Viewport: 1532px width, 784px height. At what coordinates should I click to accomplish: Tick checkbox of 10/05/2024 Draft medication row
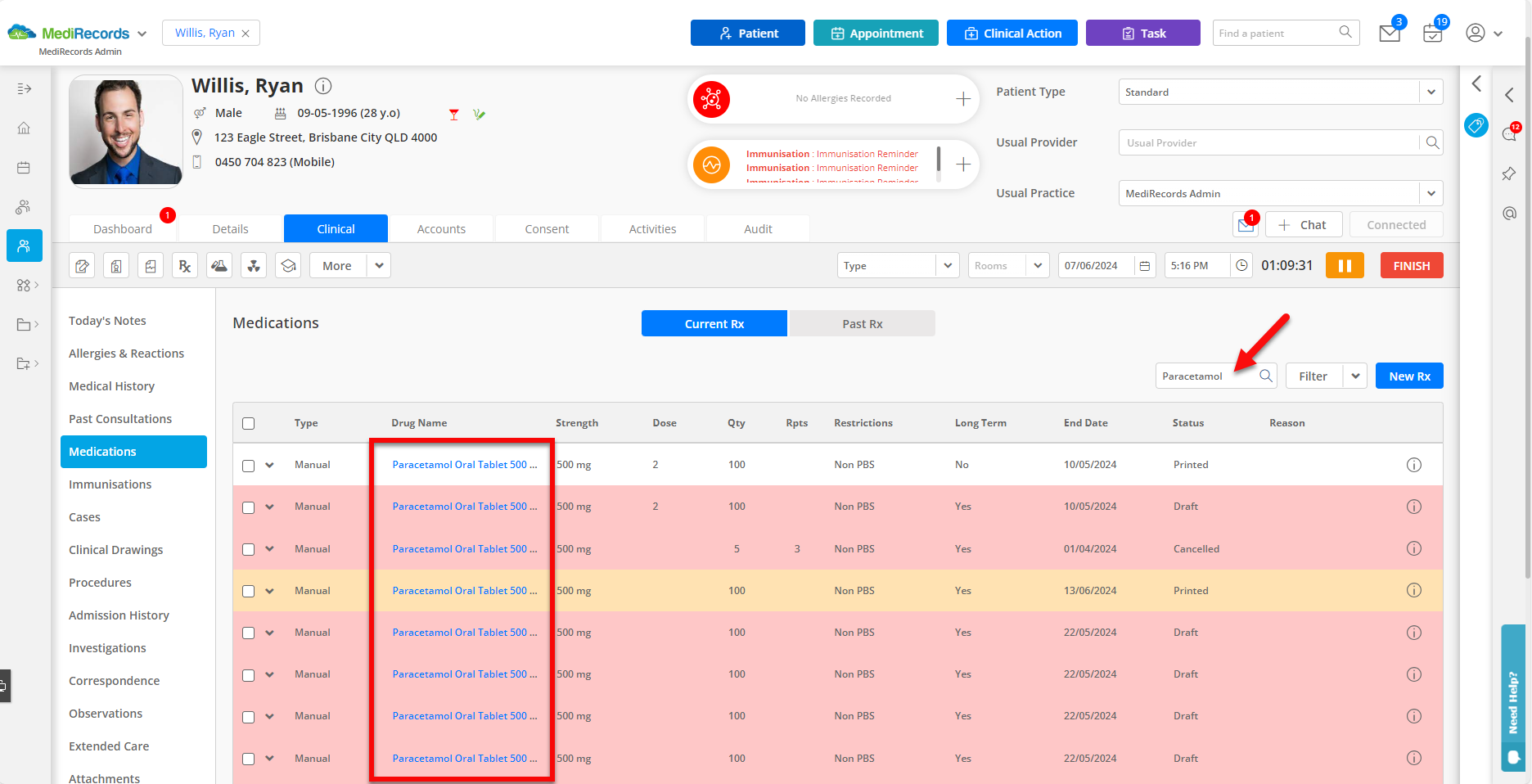(x=249, y=507)
